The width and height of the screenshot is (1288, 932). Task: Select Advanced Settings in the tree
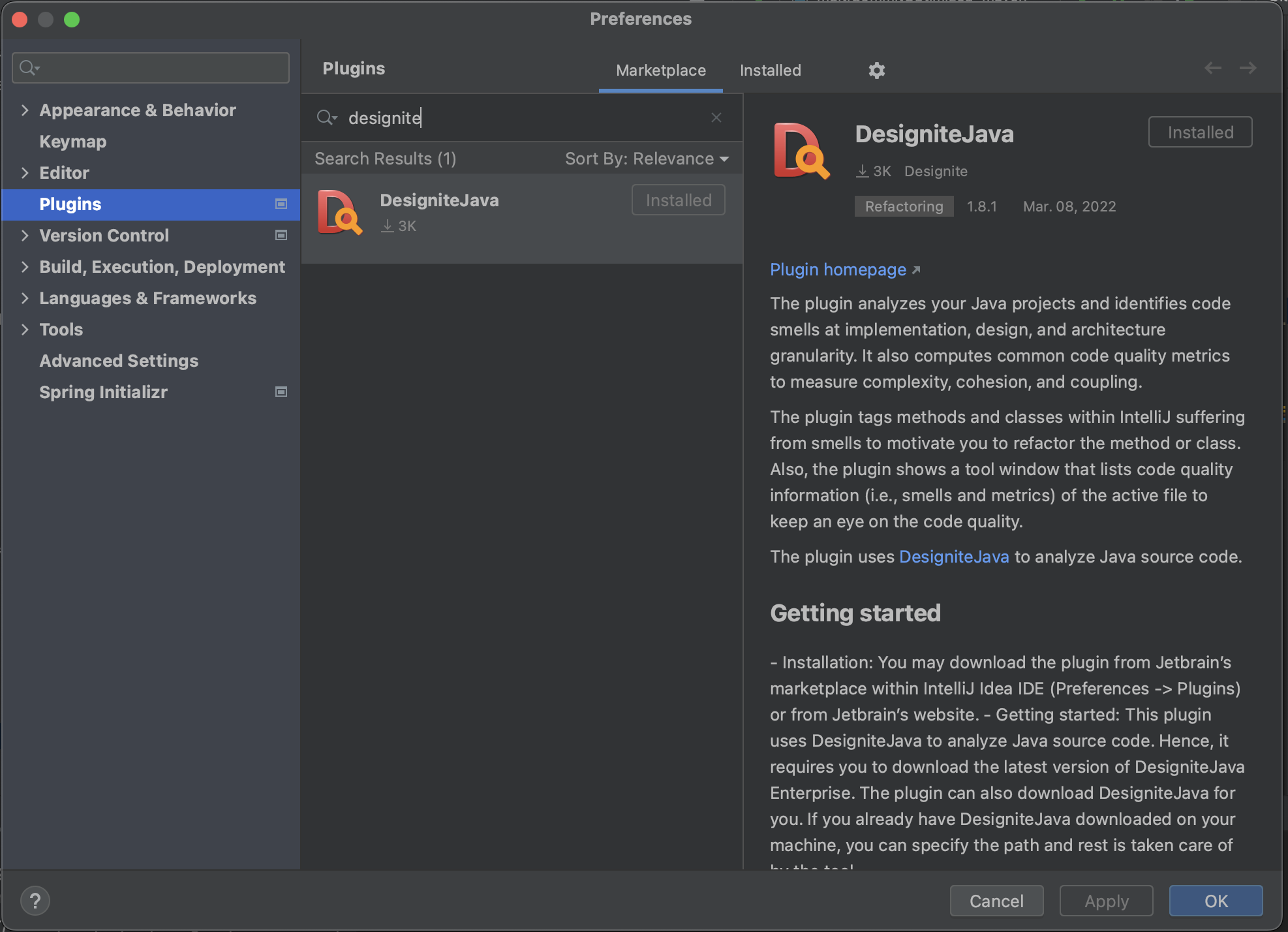119,361
